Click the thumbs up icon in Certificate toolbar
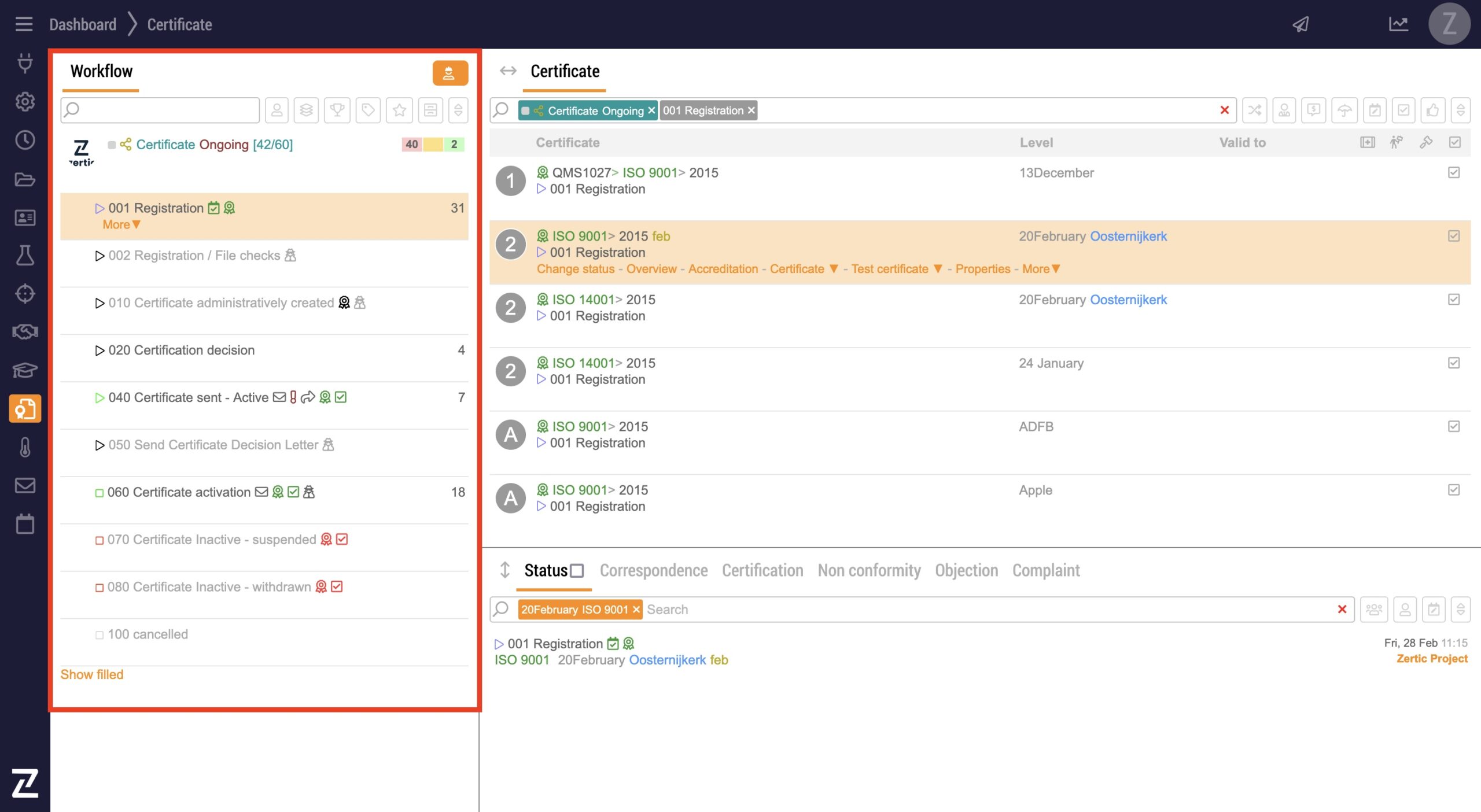 click(1432, 110)
